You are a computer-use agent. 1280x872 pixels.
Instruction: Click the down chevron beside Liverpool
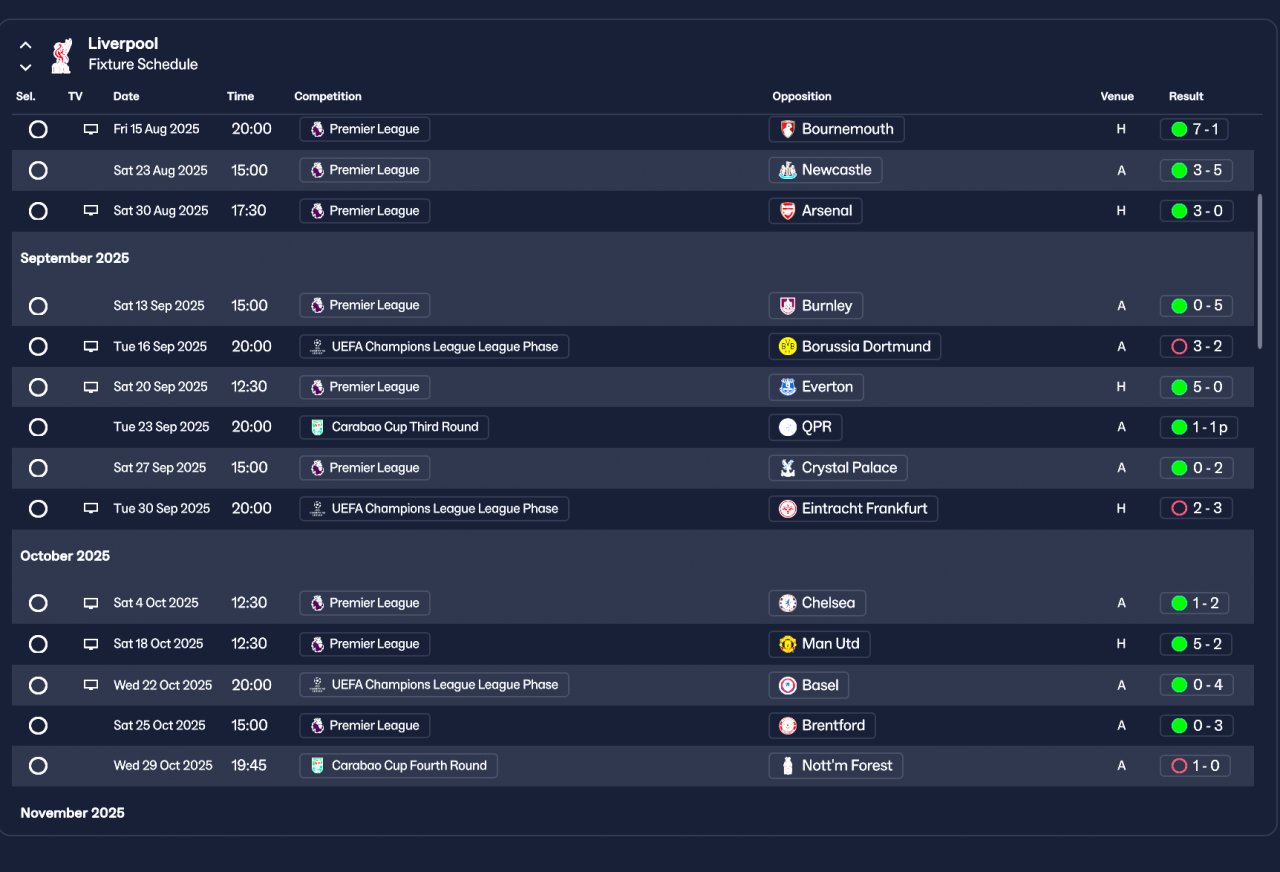pyautogui.click(x=26, y=67)
